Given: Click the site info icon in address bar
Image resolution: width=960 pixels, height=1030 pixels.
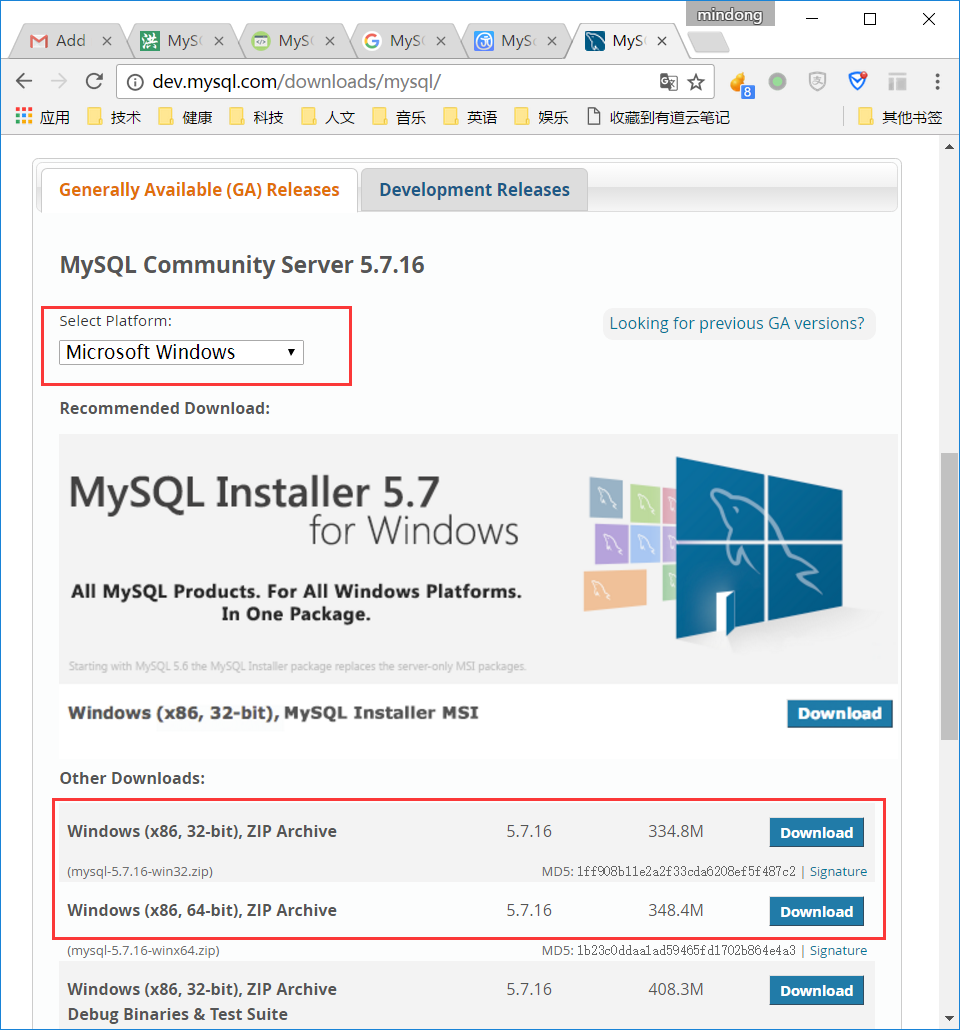Looking at the screenshot, I should tap(135, 82).
